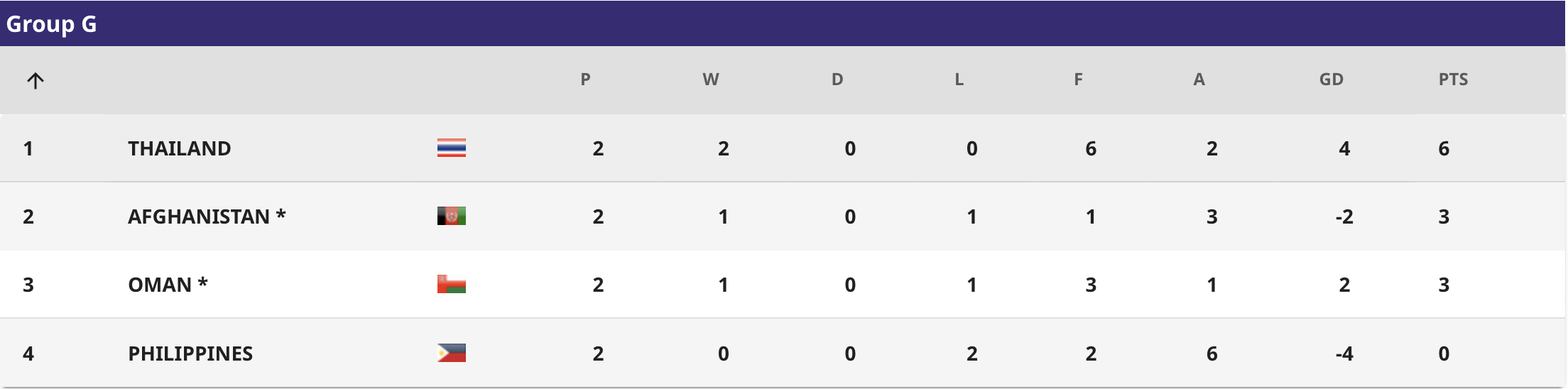Click the Philippines flag icon
1568x389 pixels.
click(x=452, y=353)
